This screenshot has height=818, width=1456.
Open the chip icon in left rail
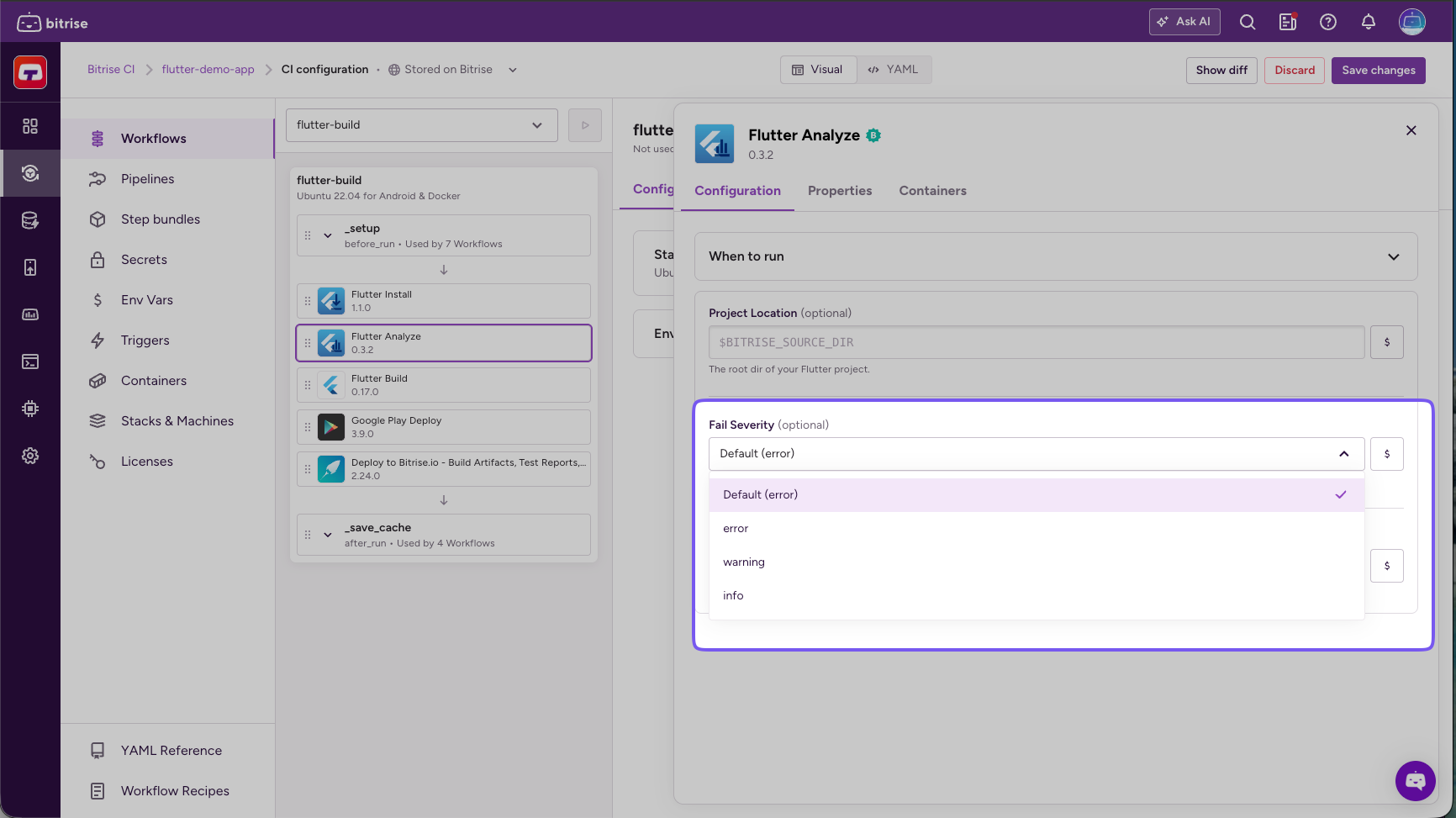coord(30,409)
